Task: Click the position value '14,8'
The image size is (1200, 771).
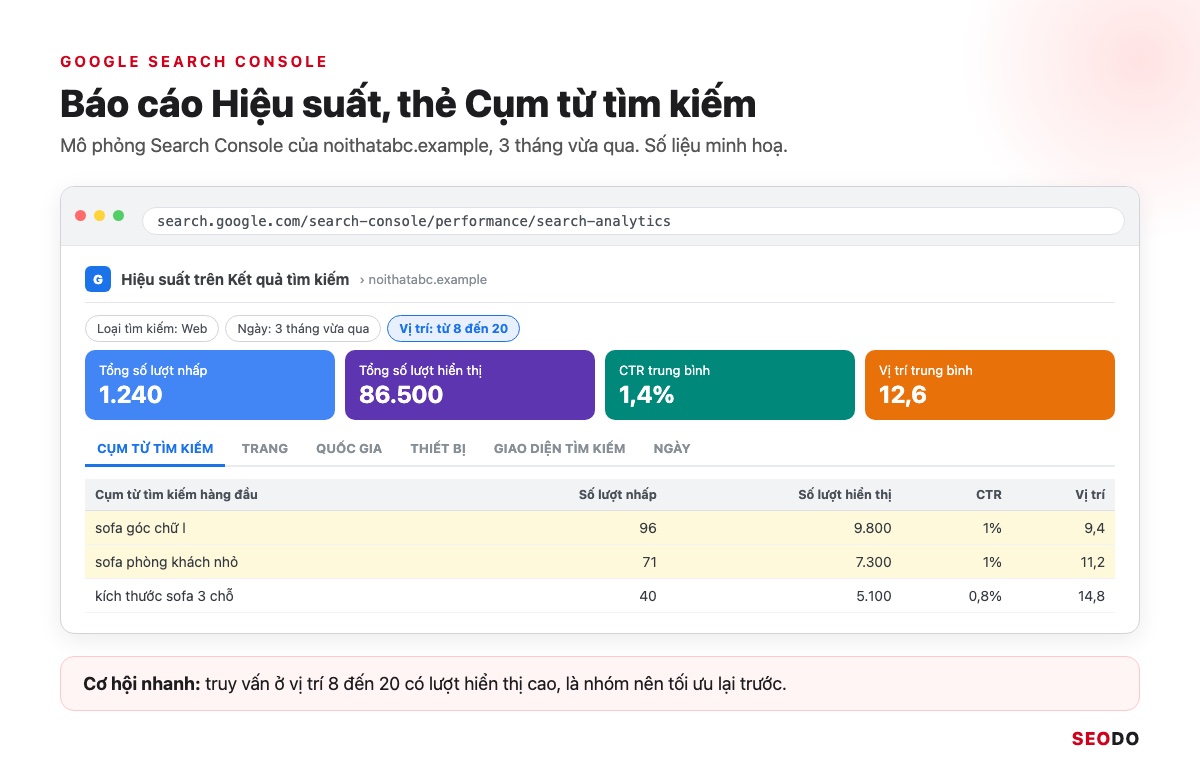Action: [x=1092, y=596]
